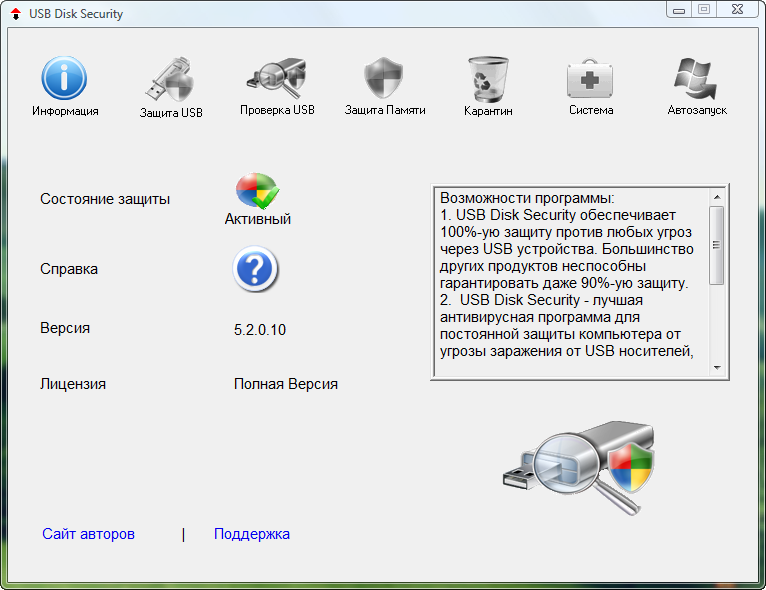Open Защита Памяти shield icon

pos(384,78)
